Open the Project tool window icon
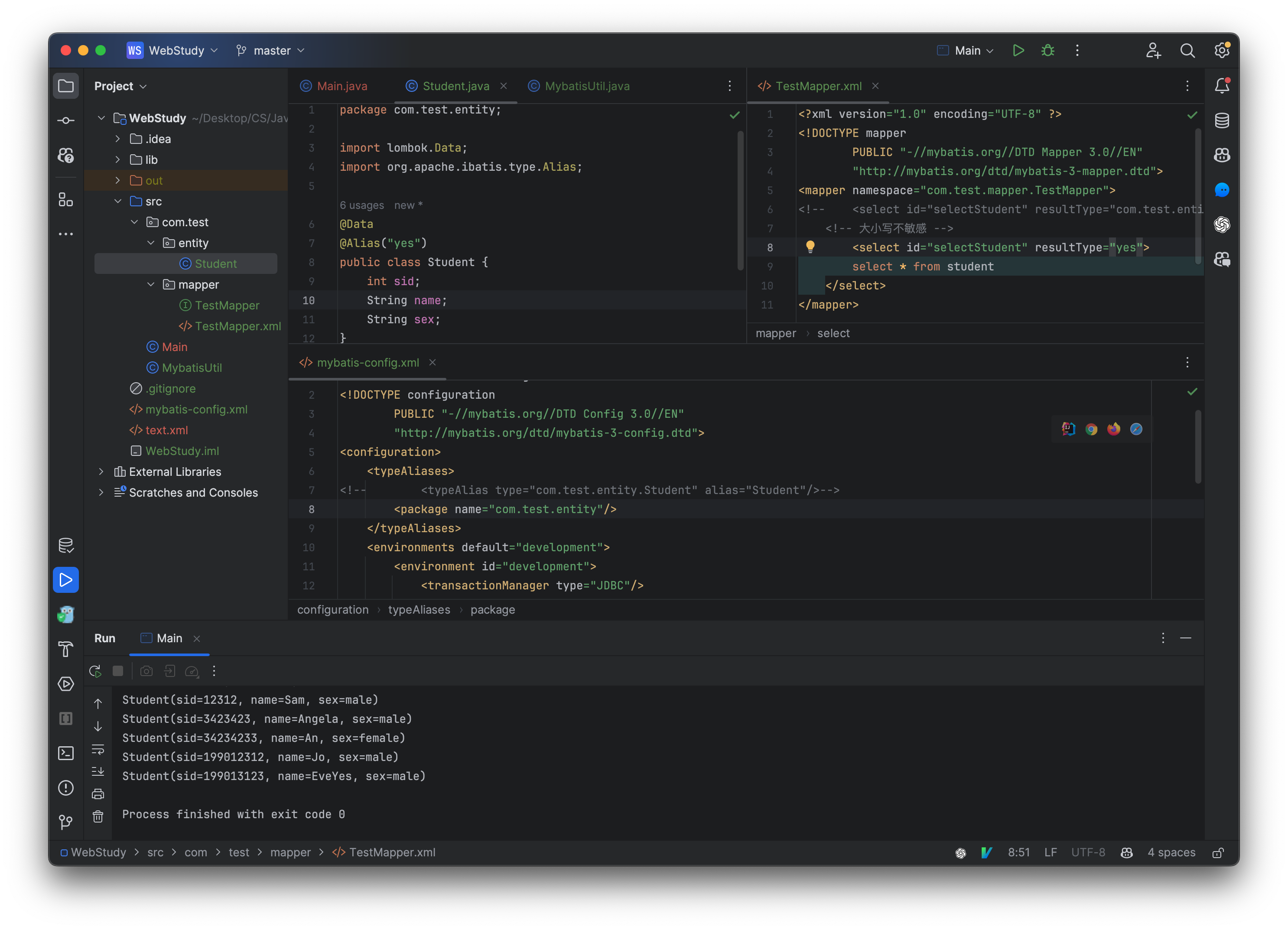This screenshot has height=930, width=1288. 66,86
